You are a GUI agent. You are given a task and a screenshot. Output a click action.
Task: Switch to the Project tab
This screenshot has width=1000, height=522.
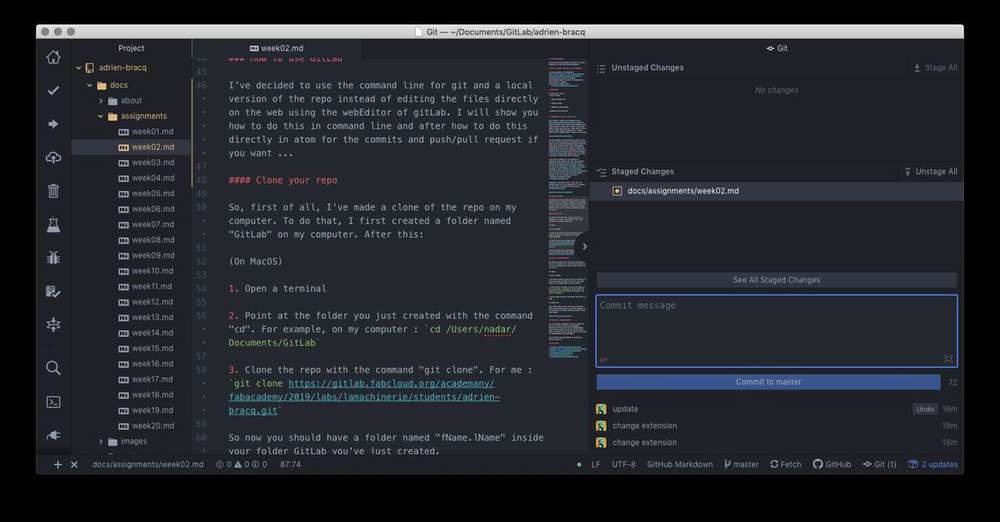pos(131,48)
